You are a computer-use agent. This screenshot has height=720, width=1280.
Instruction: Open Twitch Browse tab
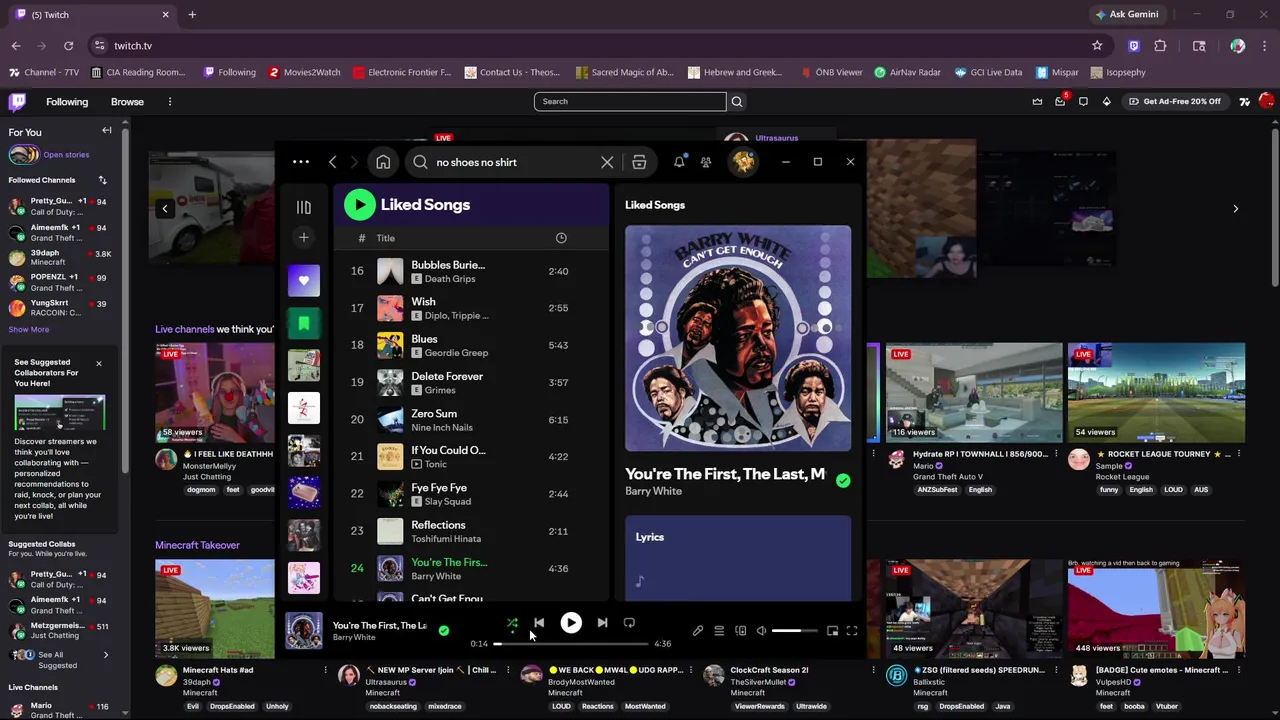[127, 101]
